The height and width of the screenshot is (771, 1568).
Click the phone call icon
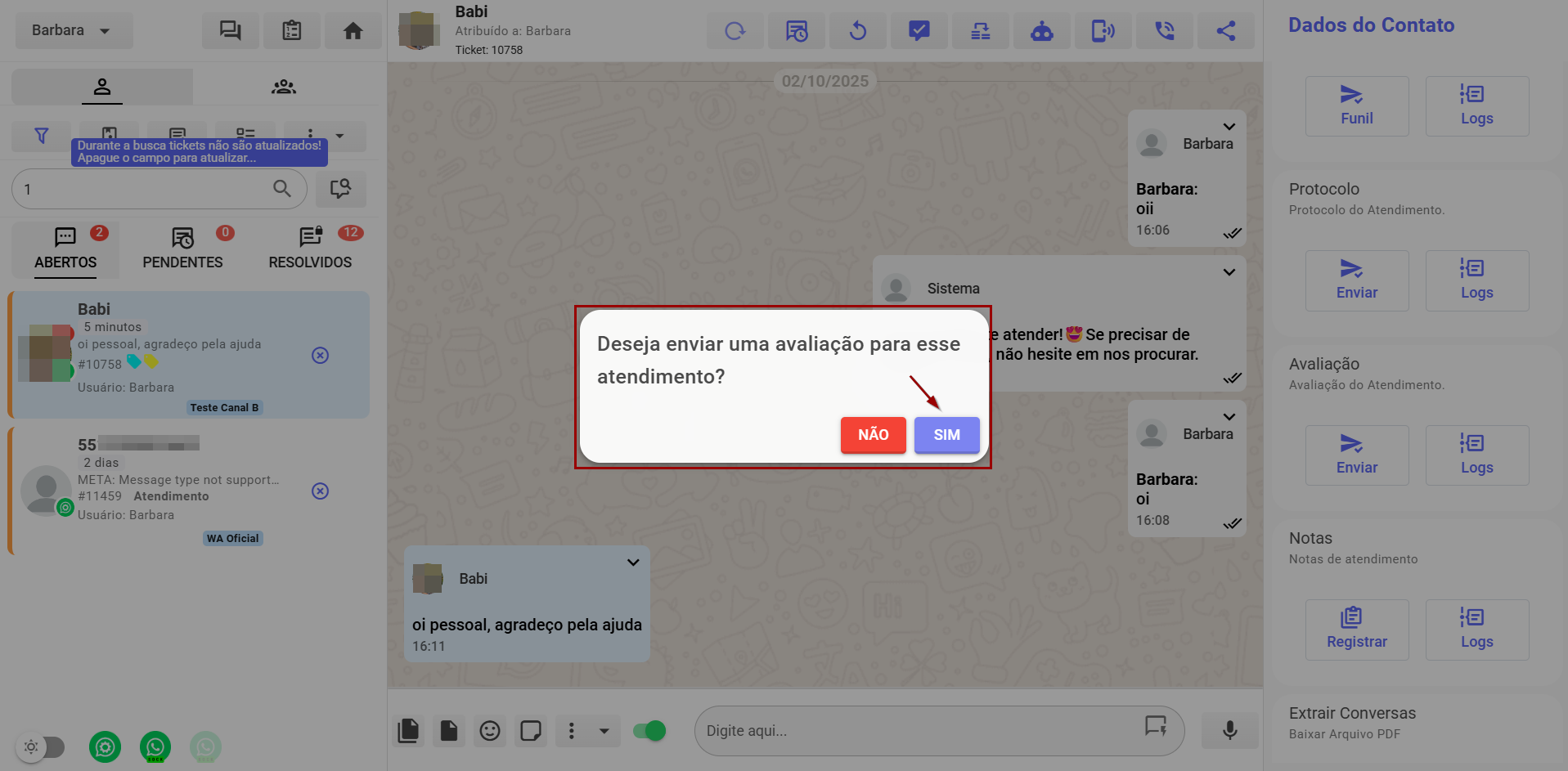coord(1164,31)
